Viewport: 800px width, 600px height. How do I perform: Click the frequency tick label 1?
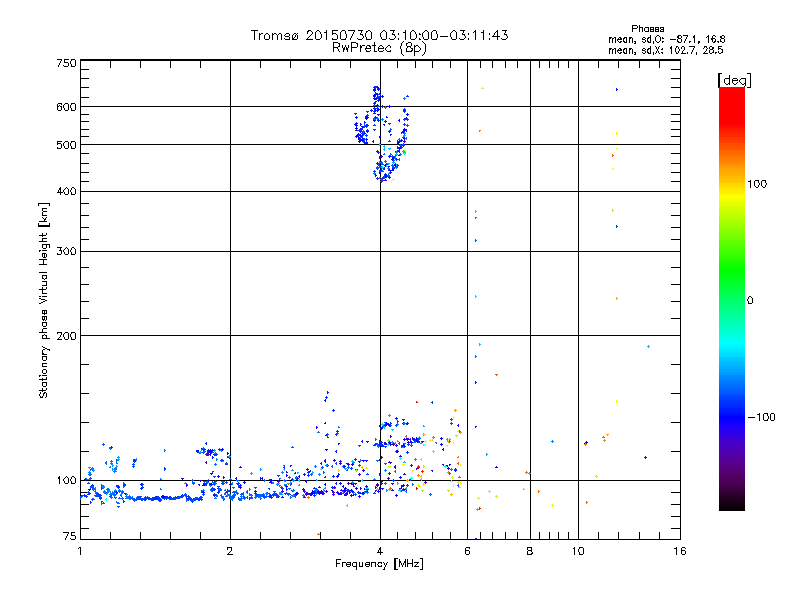pos(80,551)
